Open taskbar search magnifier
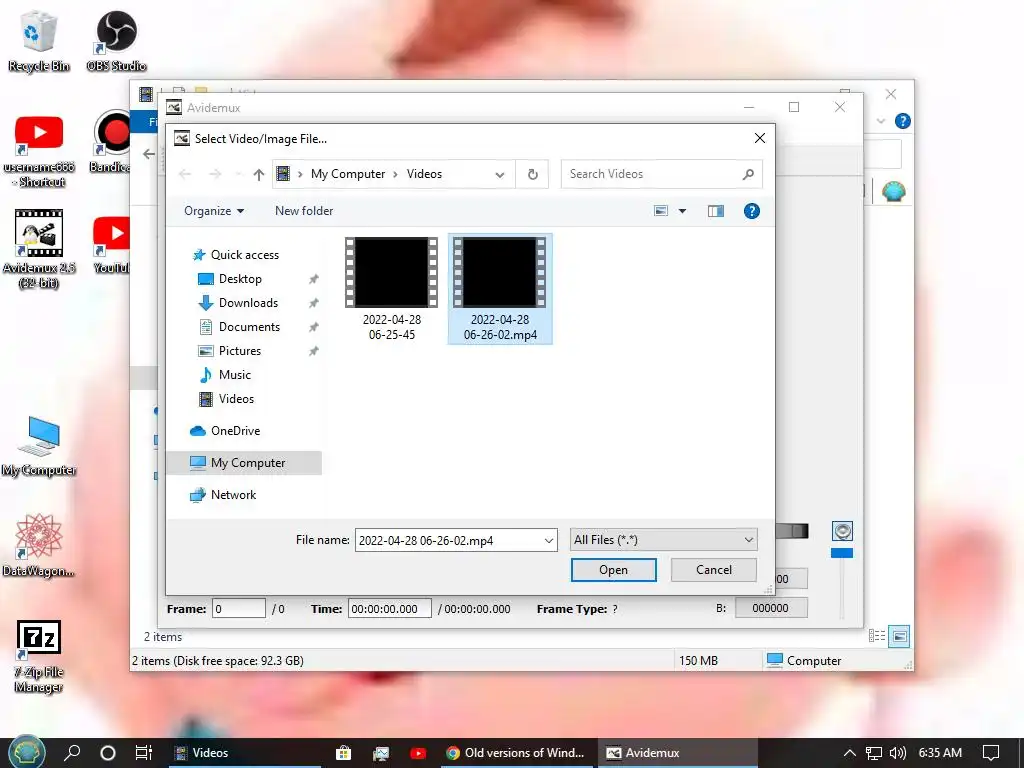Viewport: 1024px width, 768px height. point(72,753)
